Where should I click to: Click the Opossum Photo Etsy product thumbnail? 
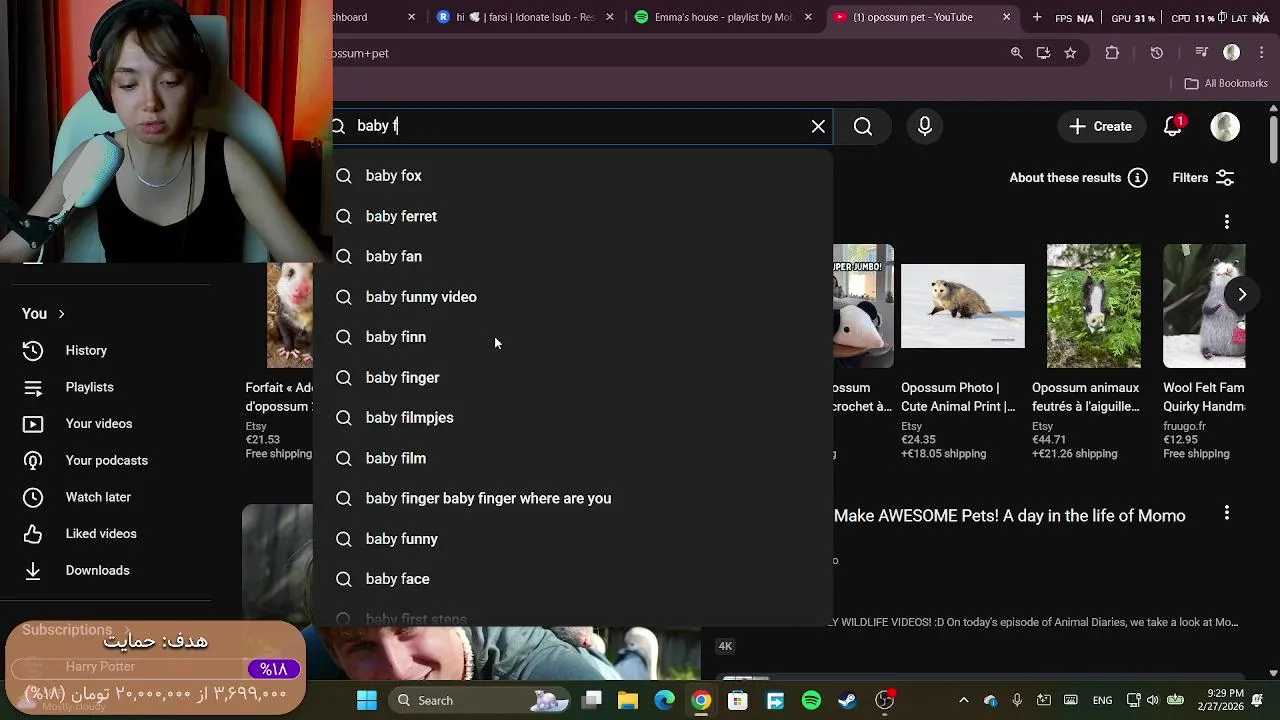point(963,306)
